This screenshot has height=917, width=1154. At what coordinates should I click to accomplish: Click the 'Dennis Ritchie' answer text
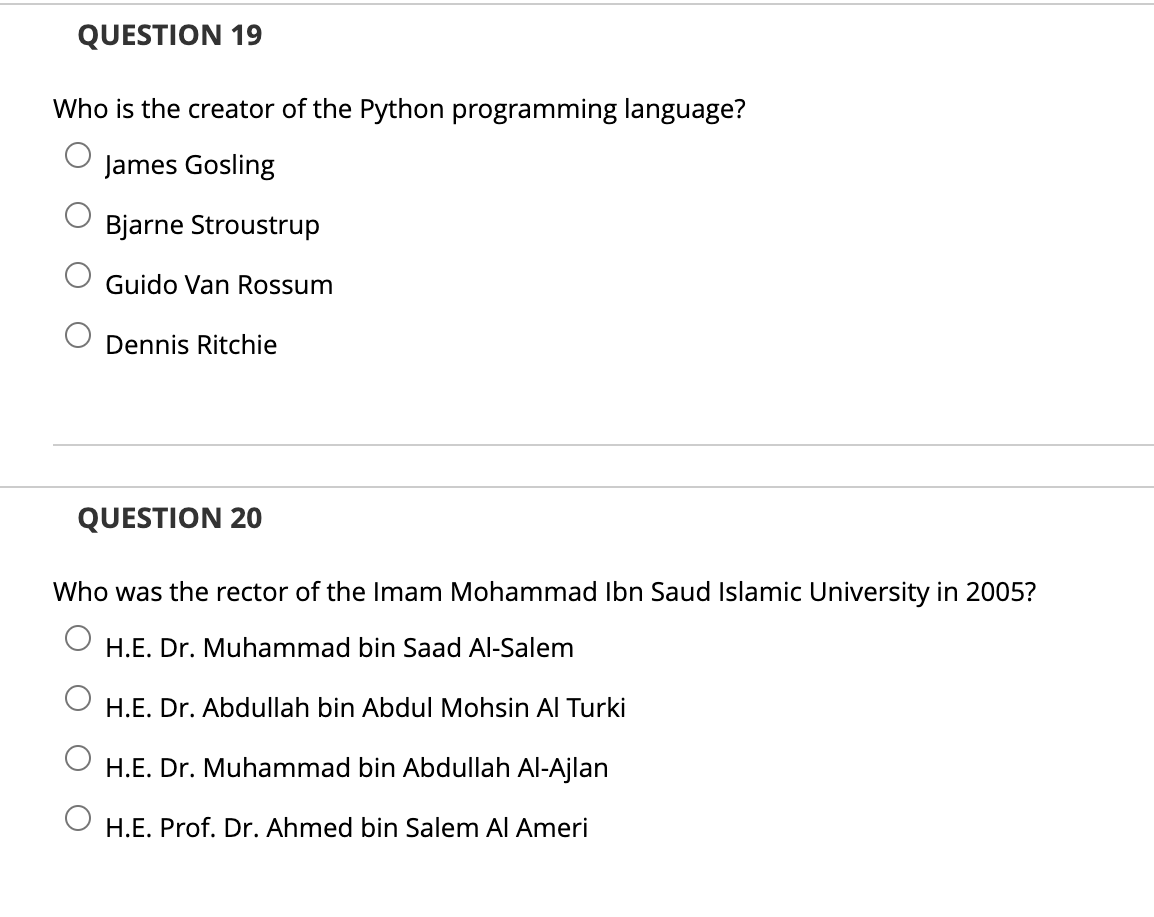click(191, 345)
